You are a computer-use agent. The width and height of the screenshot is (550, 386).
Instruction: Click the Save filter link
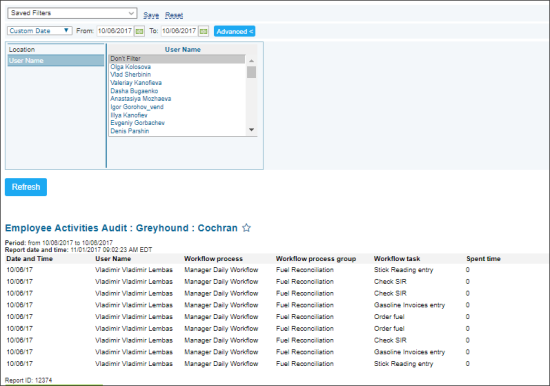(151, 15)
